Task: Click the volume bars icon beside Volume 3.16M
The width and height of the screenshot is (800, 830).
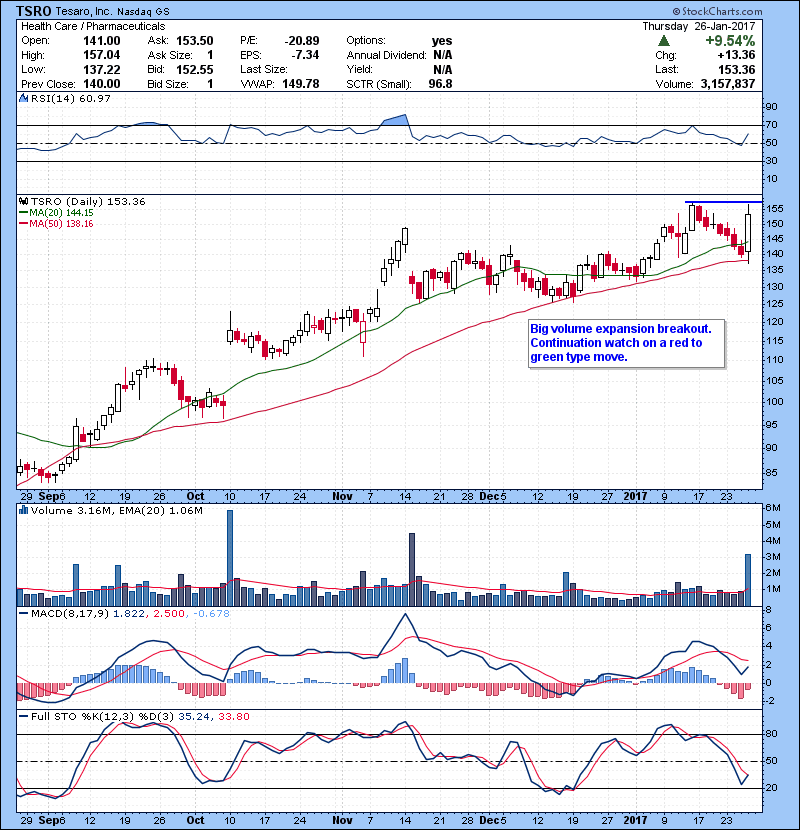Action: [x=23, y=511]
